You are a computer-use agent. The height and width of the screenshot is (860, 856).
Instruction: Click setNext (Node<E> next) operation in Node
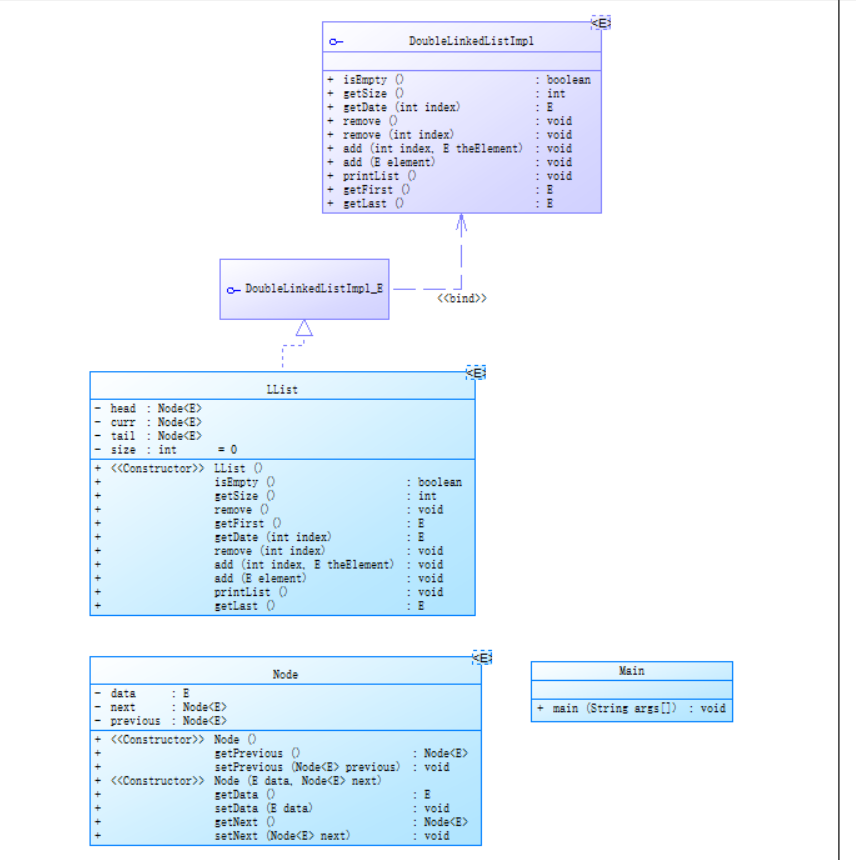click(282, 835)
